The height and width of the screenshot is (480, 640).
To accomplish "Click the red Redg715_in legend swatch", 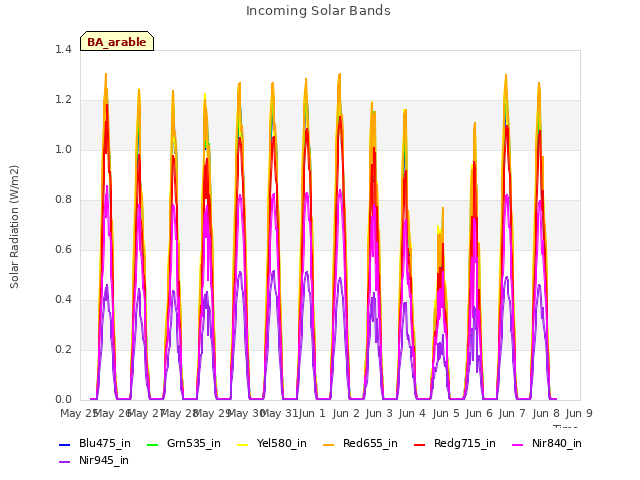I will click(x=420, y=444).
